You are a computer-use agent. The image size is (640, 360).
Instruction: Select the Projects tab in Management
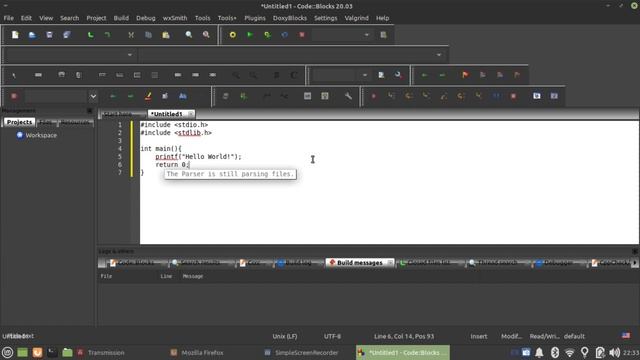click(x=19, y=122)
